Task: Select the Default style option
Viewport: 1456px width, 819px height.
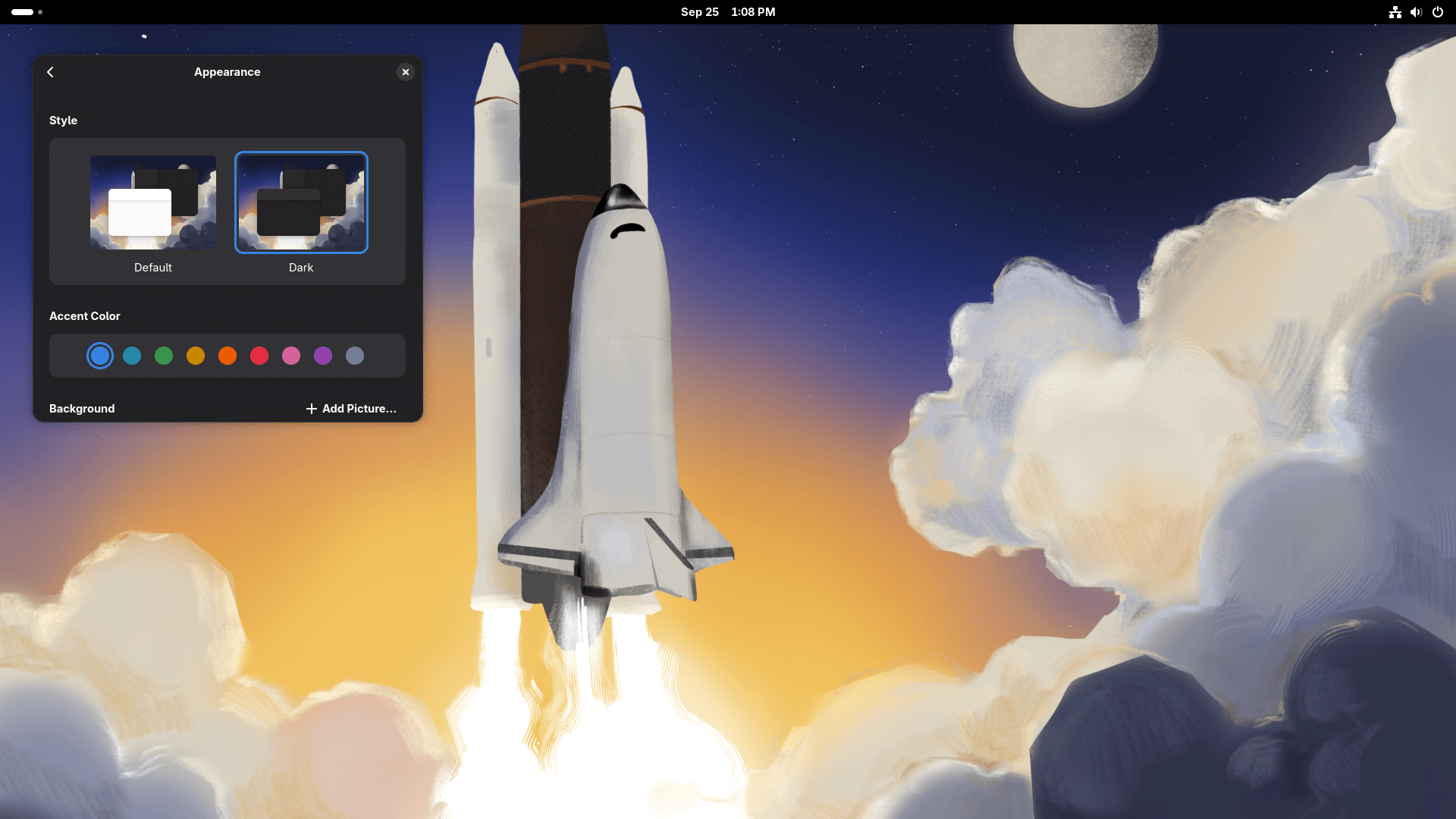Action: point(152,202)
